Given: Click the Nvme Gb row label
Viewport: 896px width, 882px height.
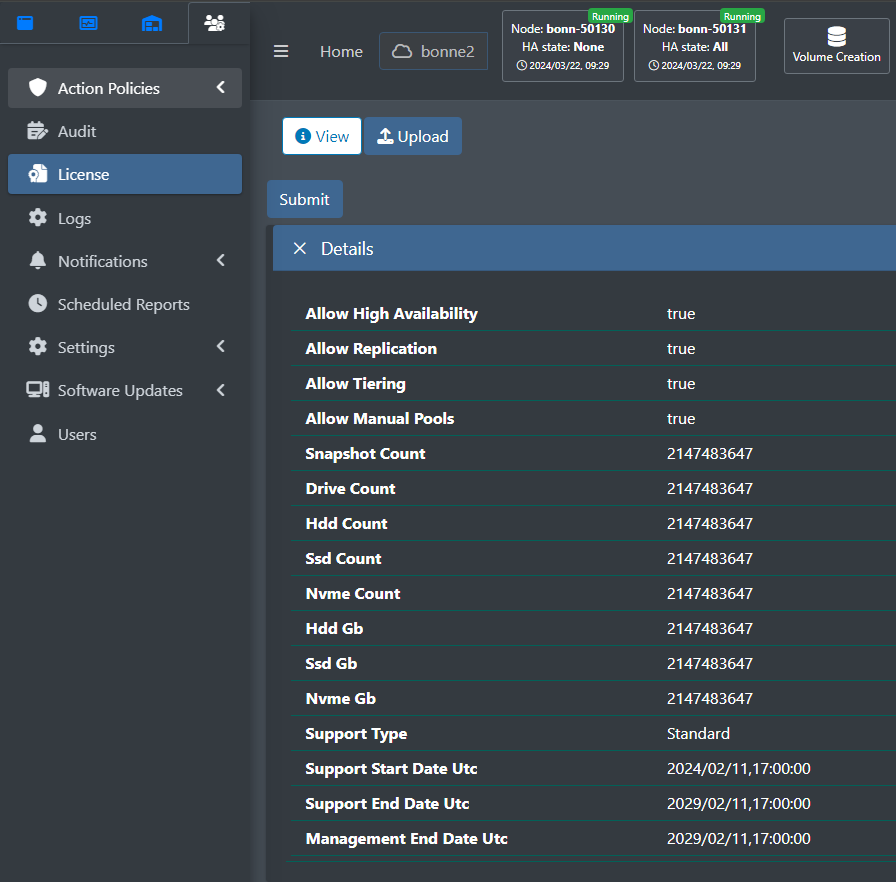Looking at the screenshot, I should 341,698.
